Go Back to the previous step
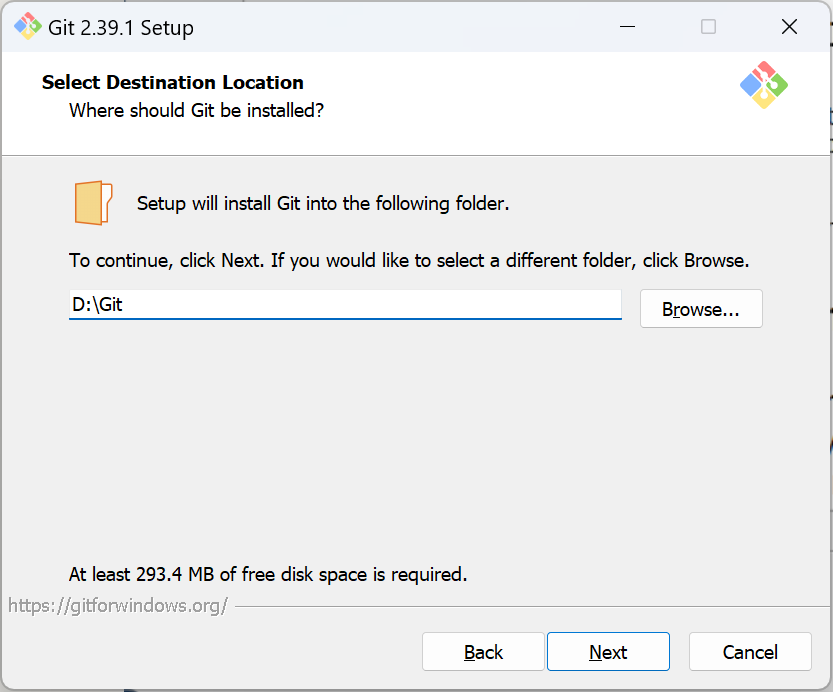Viewport: 833px width, 692px height. click(483, 652)
